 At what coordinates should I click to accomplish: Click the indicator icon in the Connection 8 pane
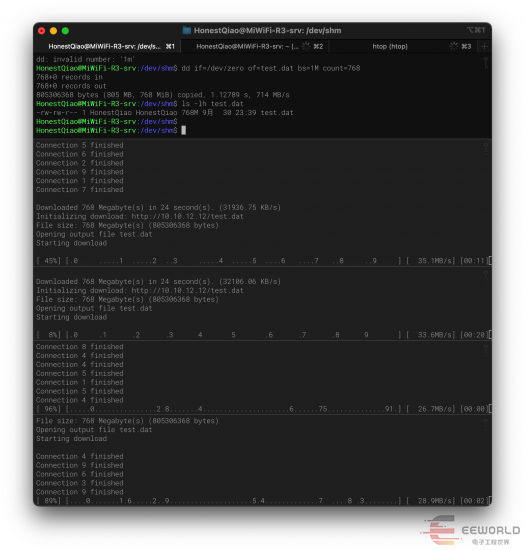[x=485, y=350]
